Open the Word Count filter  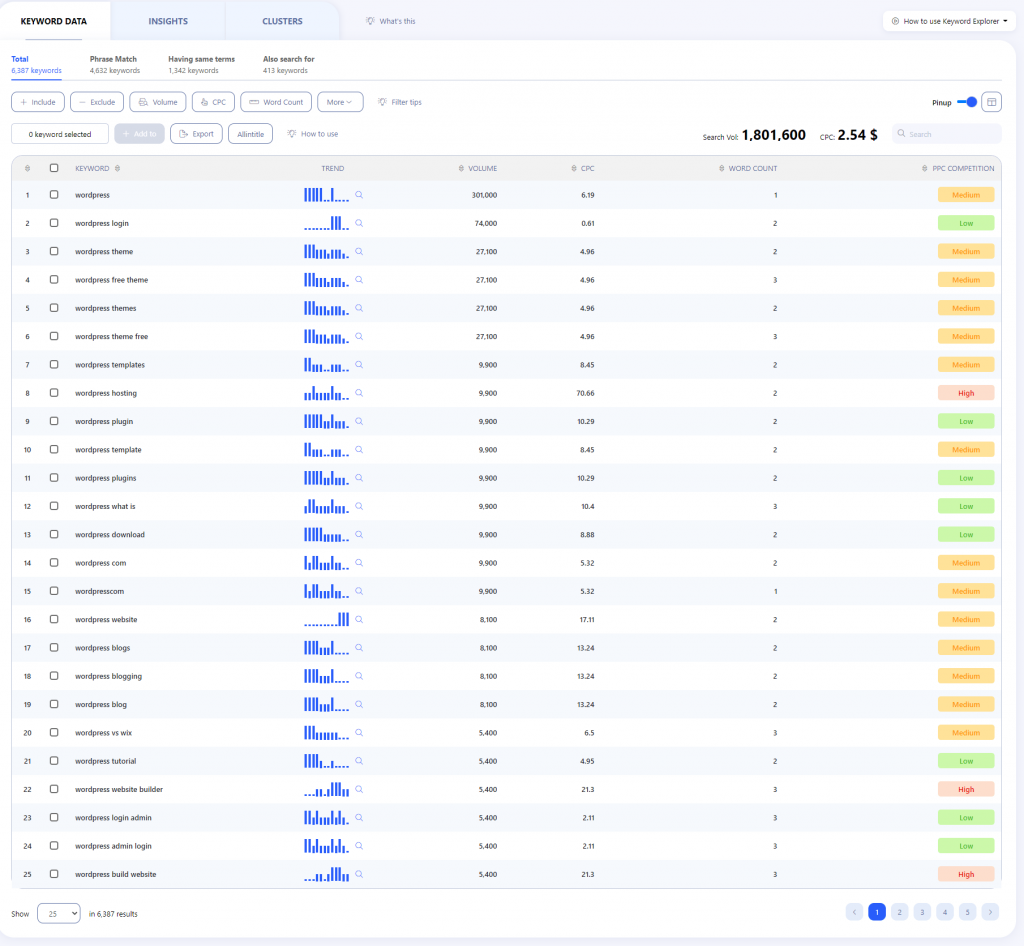point(276,102)
